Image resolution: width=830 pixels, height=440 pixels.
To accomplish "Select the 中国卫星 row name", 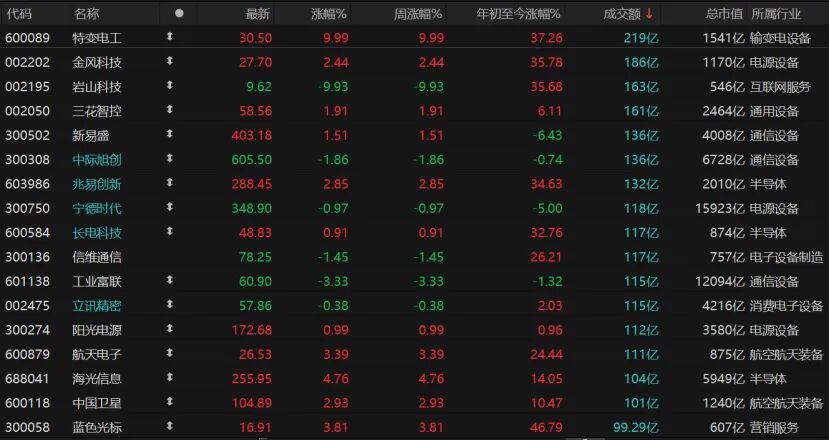I will (x=97, y=403).
